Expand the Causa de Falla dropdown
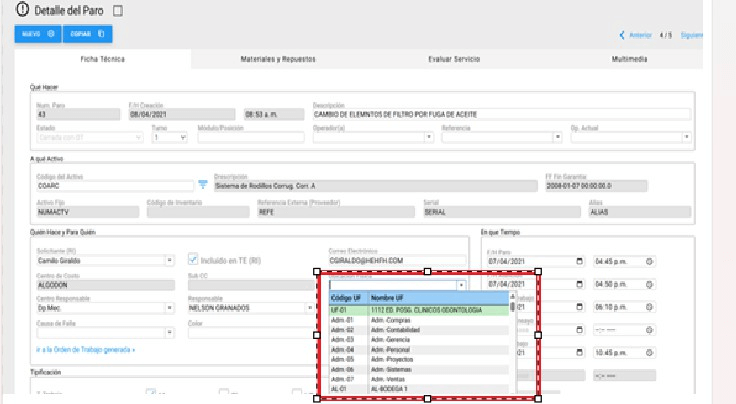736x404 pixels. (x=171, y=332)
